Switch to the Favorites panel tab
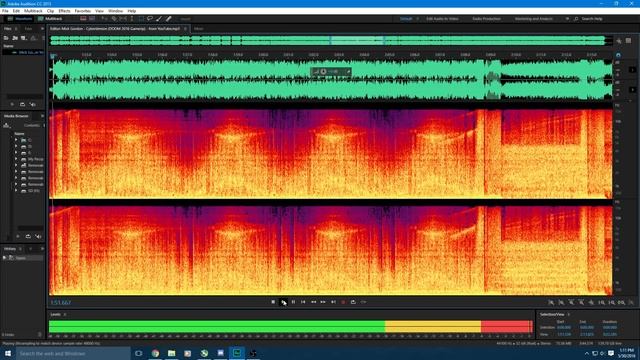 pyautogui.click(x=28, y=29)
